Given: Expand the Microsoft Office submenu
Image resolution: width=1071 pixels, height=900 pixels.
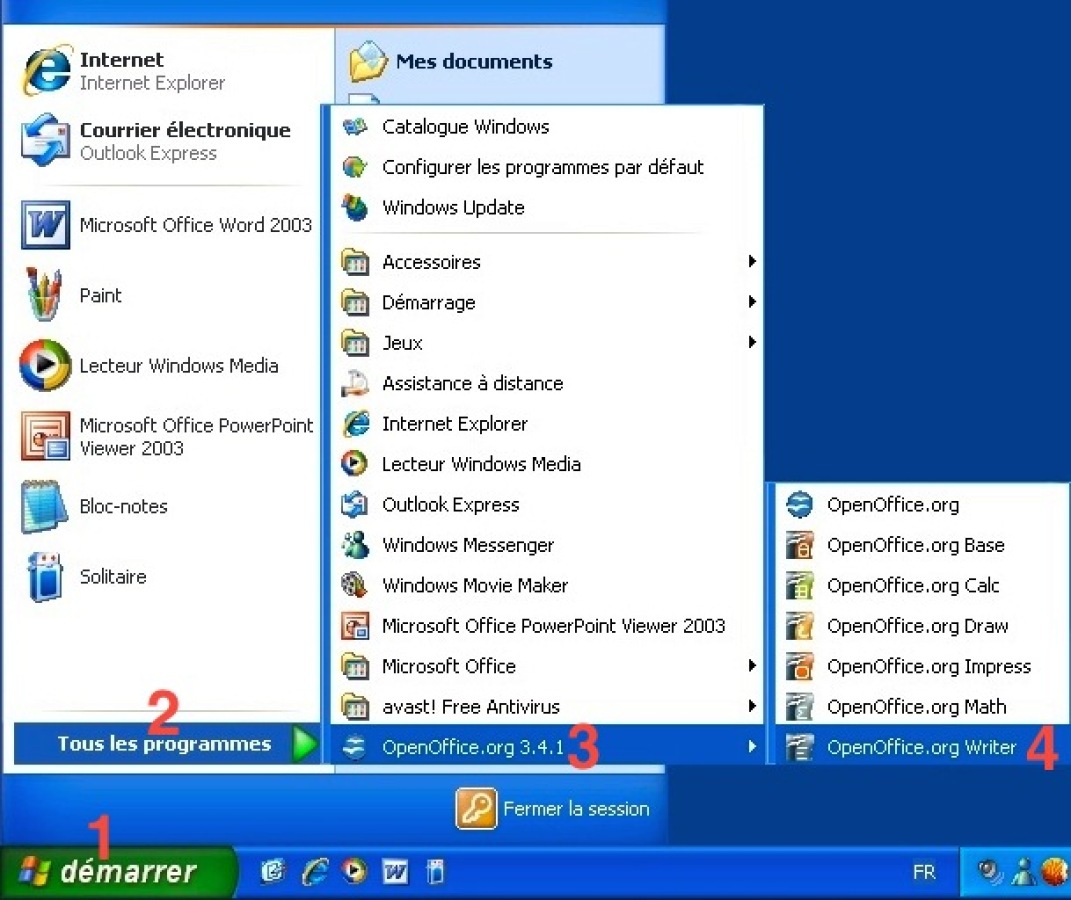Looking at the screenshot, I should click(546, 666).
